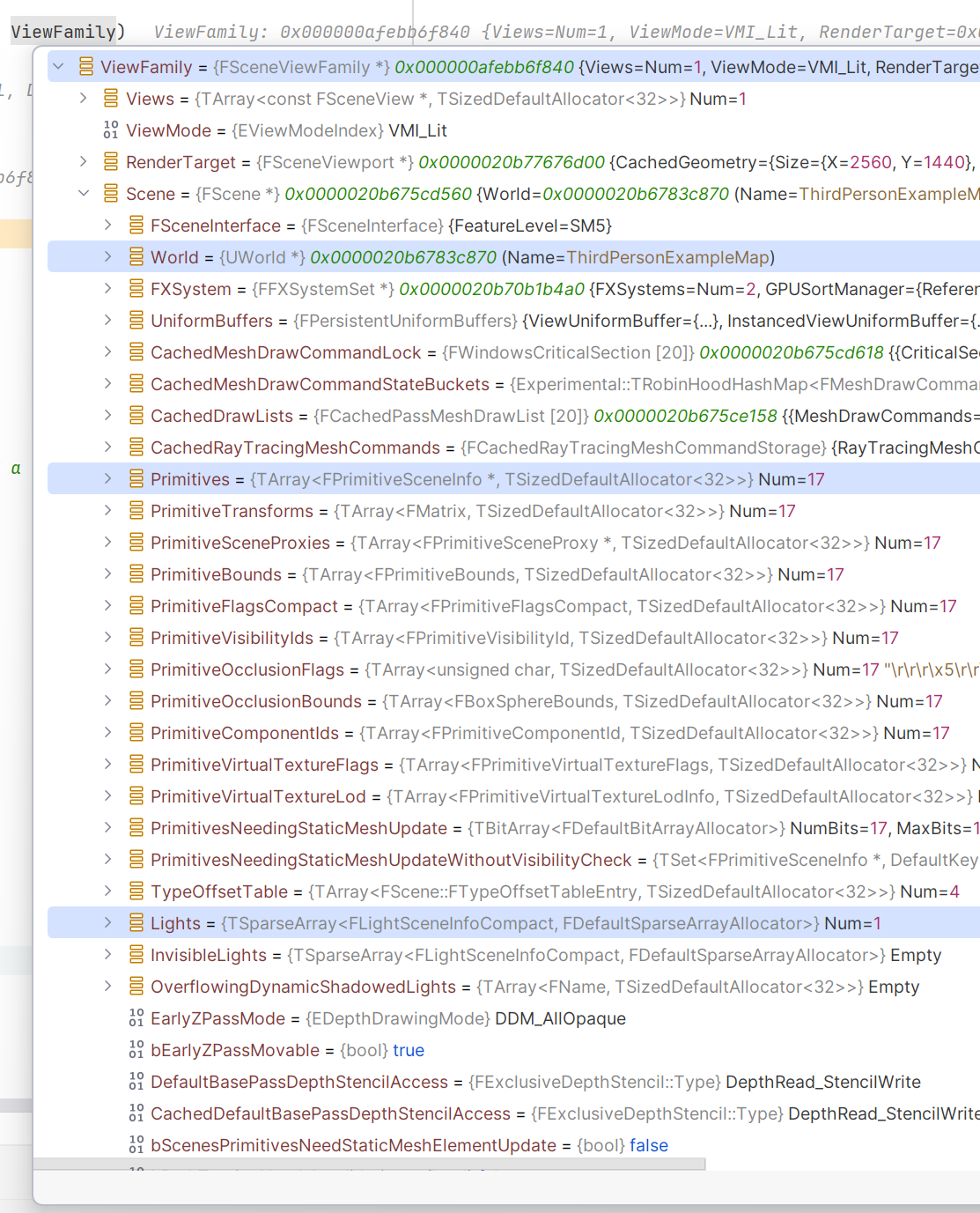Click the ViewMode primitive value icon
Viewport: 980px width, 1213px height.
pos(111,130)
